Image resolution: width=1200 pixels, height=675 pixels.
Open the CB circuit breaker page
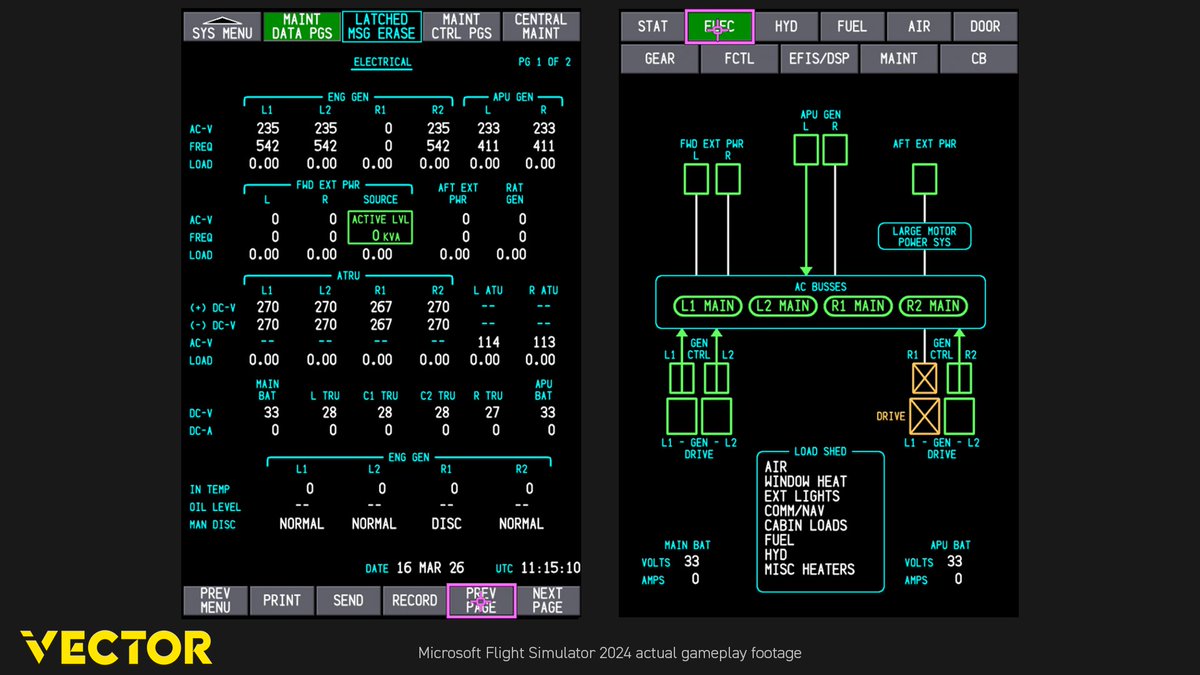[x=978, y=58]
